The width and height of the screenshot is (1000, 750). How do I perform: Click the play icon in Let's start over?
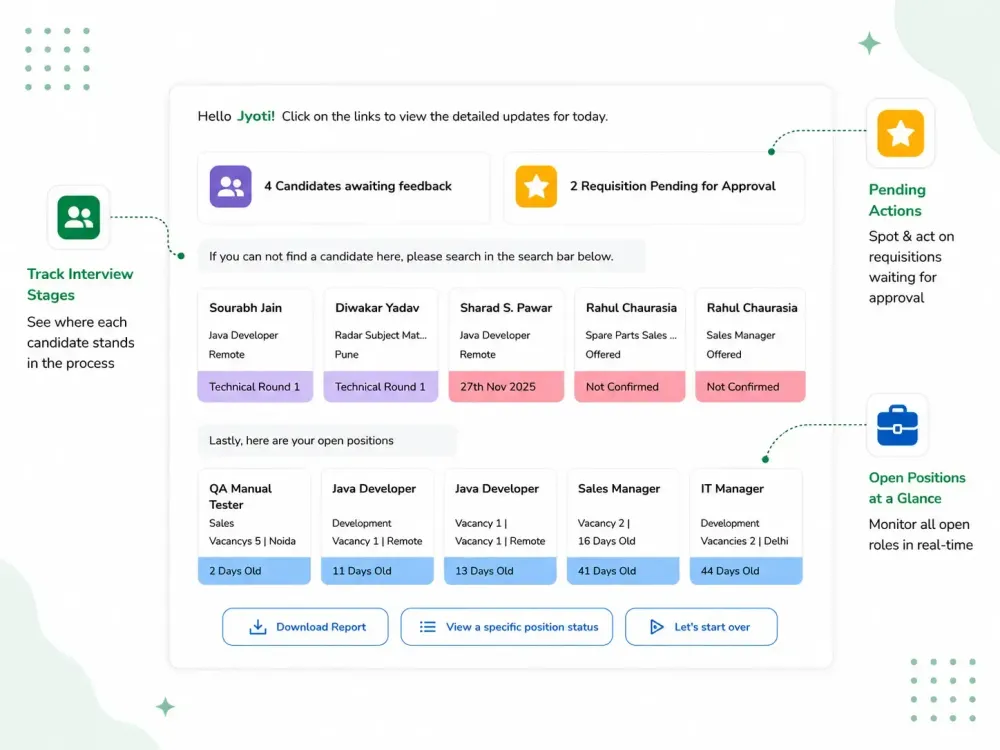(656, 627)
